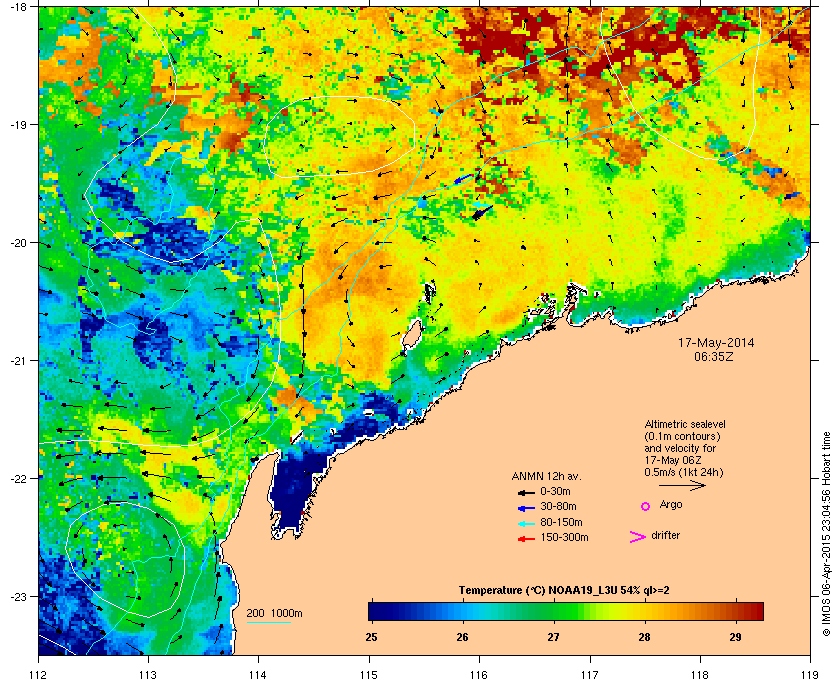Click the 'Argo' legend label
This screenshot has width=840, height=680.
point(671,505)
